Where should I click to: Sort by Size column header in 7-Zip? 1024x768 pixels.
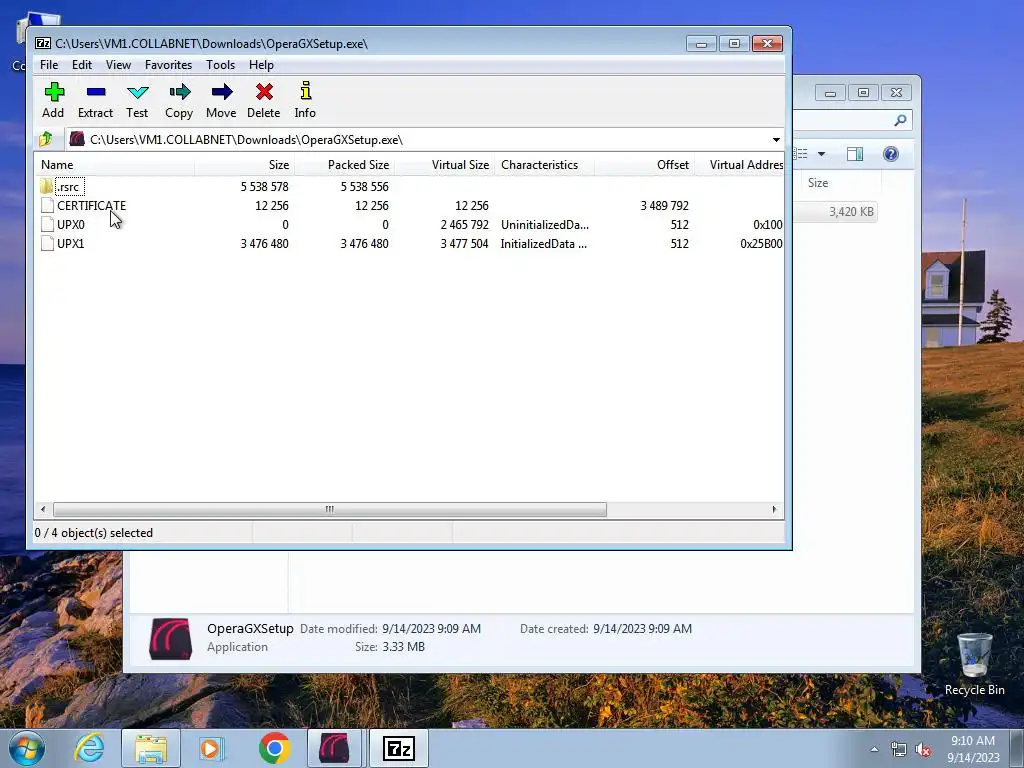[244, 165]
